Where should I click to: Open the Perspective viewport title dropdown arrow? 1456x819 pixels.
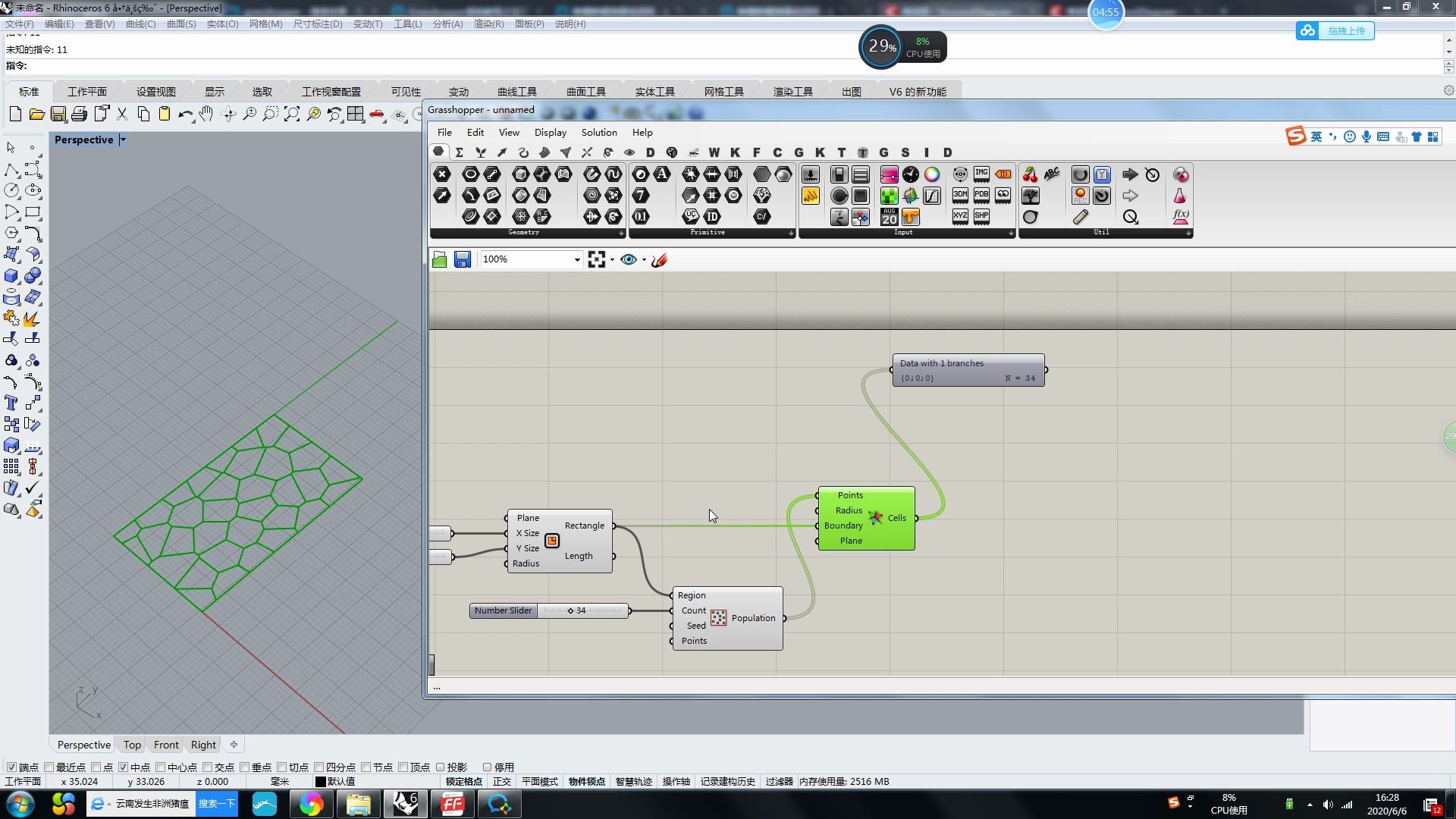point(123,140)
